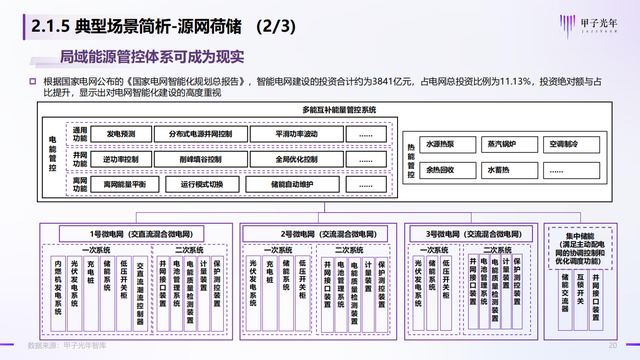
Task: Select 储能系统 in 2号微电网
Action: coord(286,293)
